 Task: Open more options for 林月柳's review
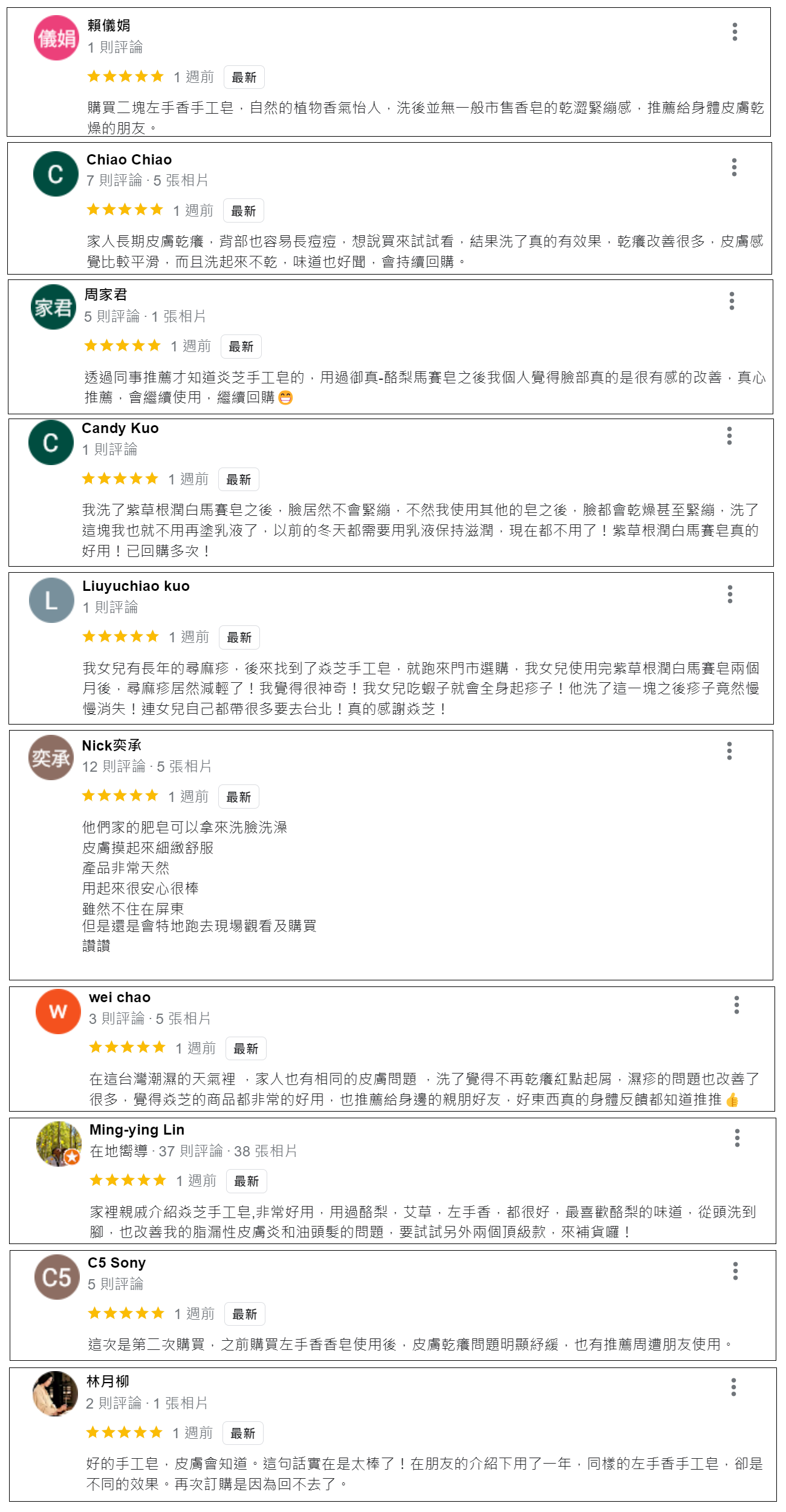coord(733,1387)
